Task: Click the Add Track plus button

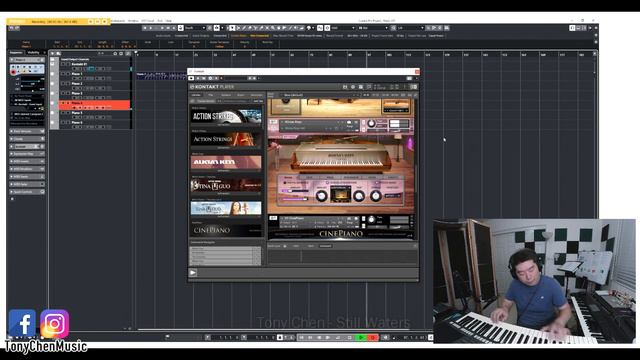Action: pos(52,53)
